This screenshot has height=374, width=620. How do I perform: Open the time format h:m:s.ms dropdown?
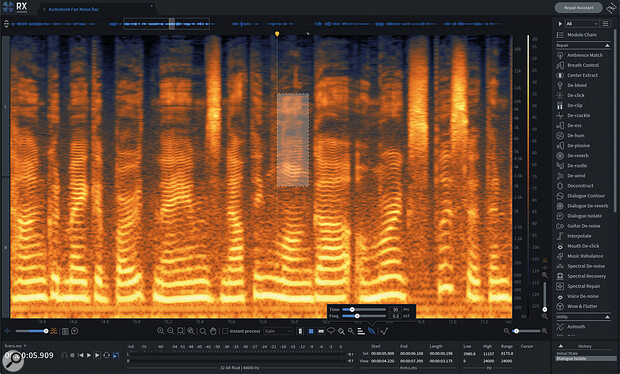click(15, 346)
